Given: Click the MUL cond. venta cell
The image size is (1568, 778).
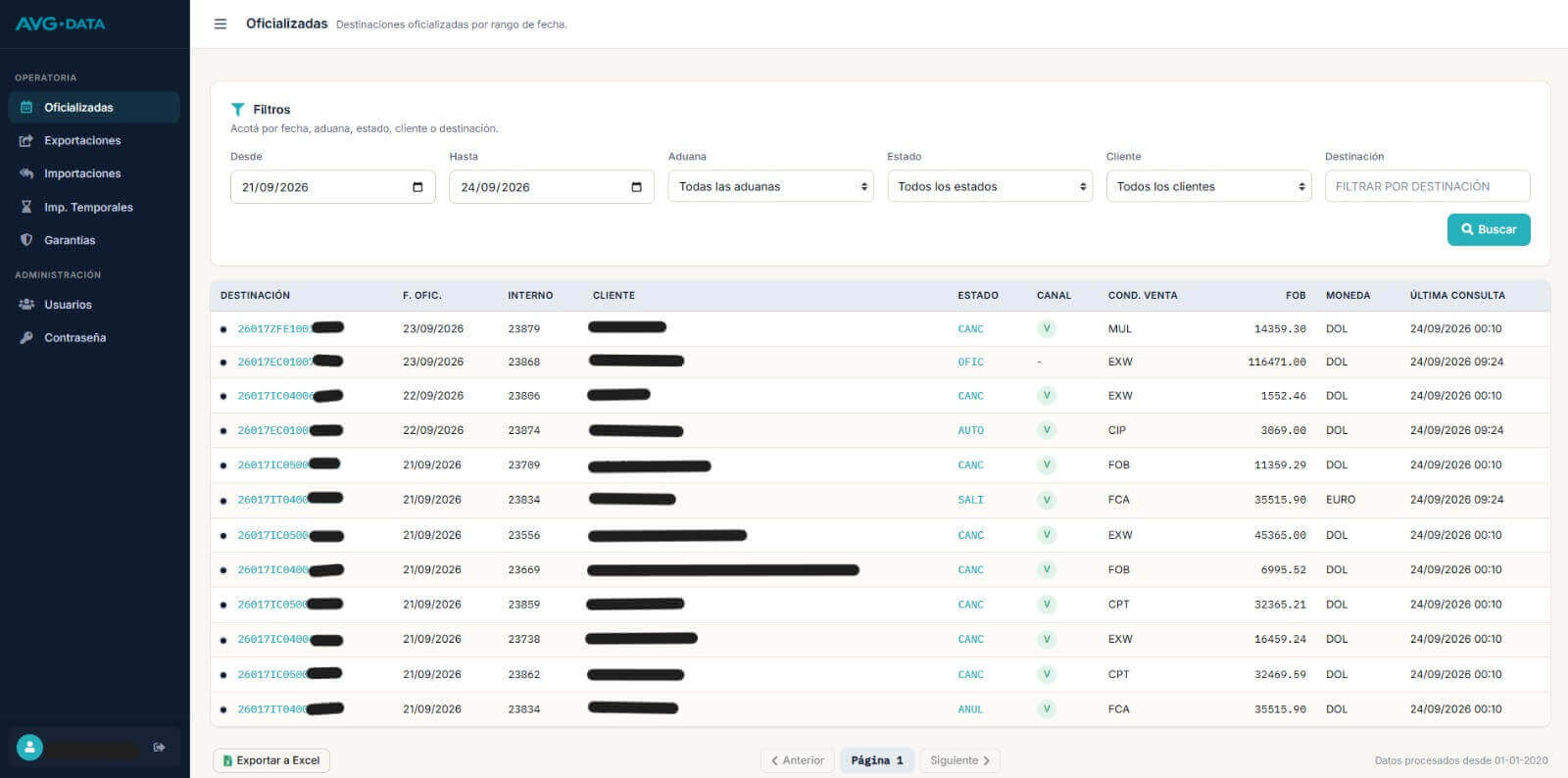Looking at the screenshot, I should [1120, 329].
